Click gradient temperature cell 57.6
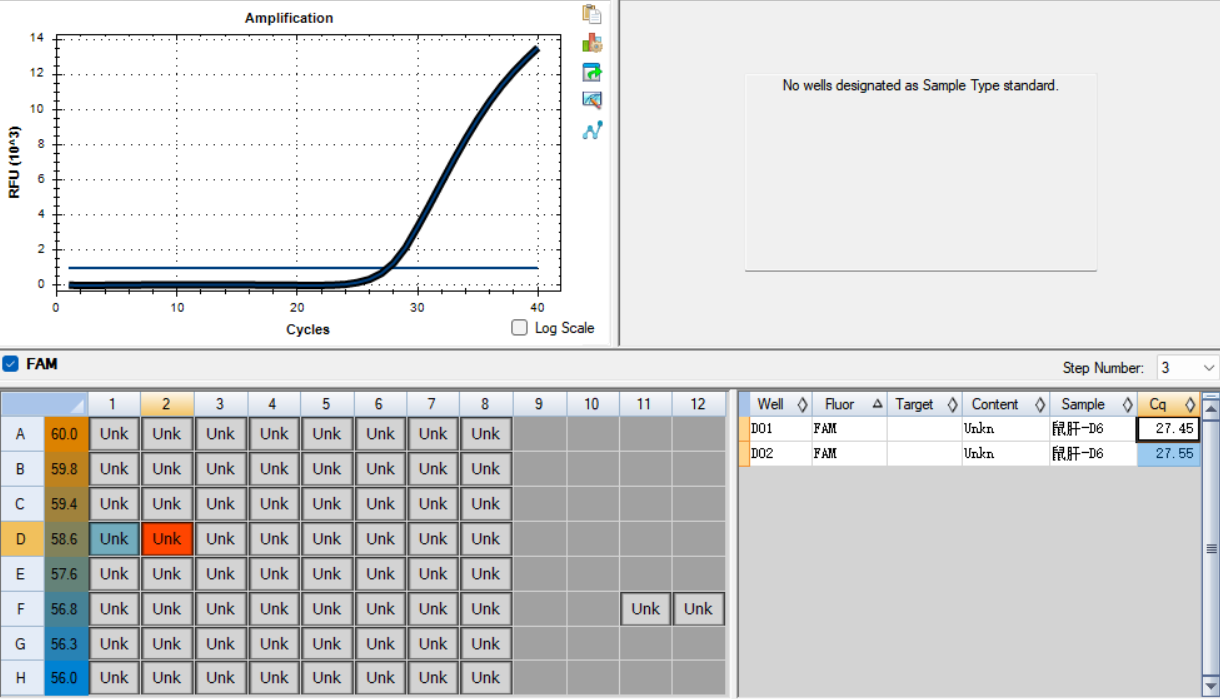Image resolution: width=1220 pixels, height=699 pixels. [66, 574]
